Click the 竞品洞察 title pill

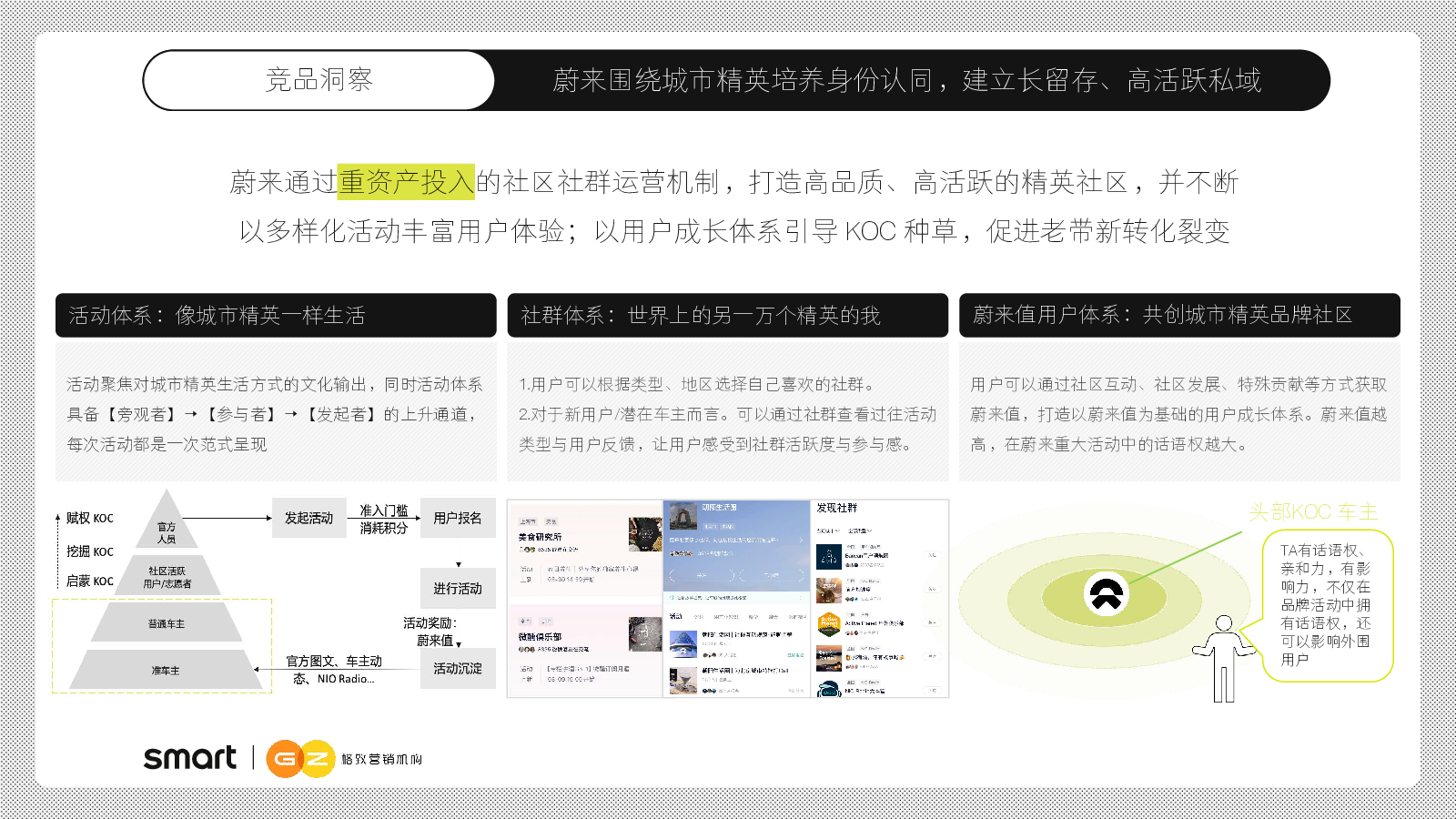coord(319,80)
